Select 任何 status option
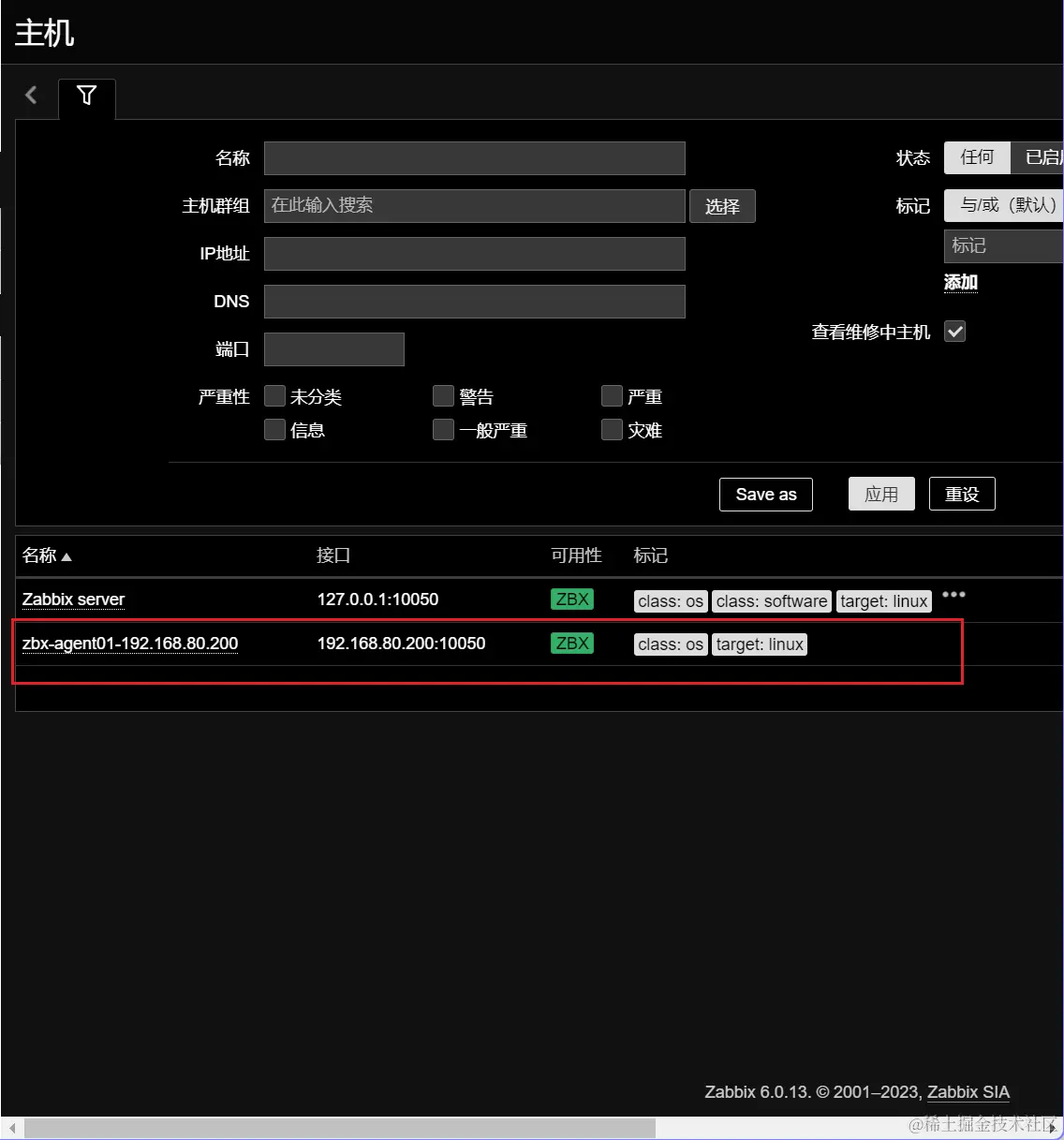The width and height of the screenshot is (1064, 1140). [x=977, y=157]
